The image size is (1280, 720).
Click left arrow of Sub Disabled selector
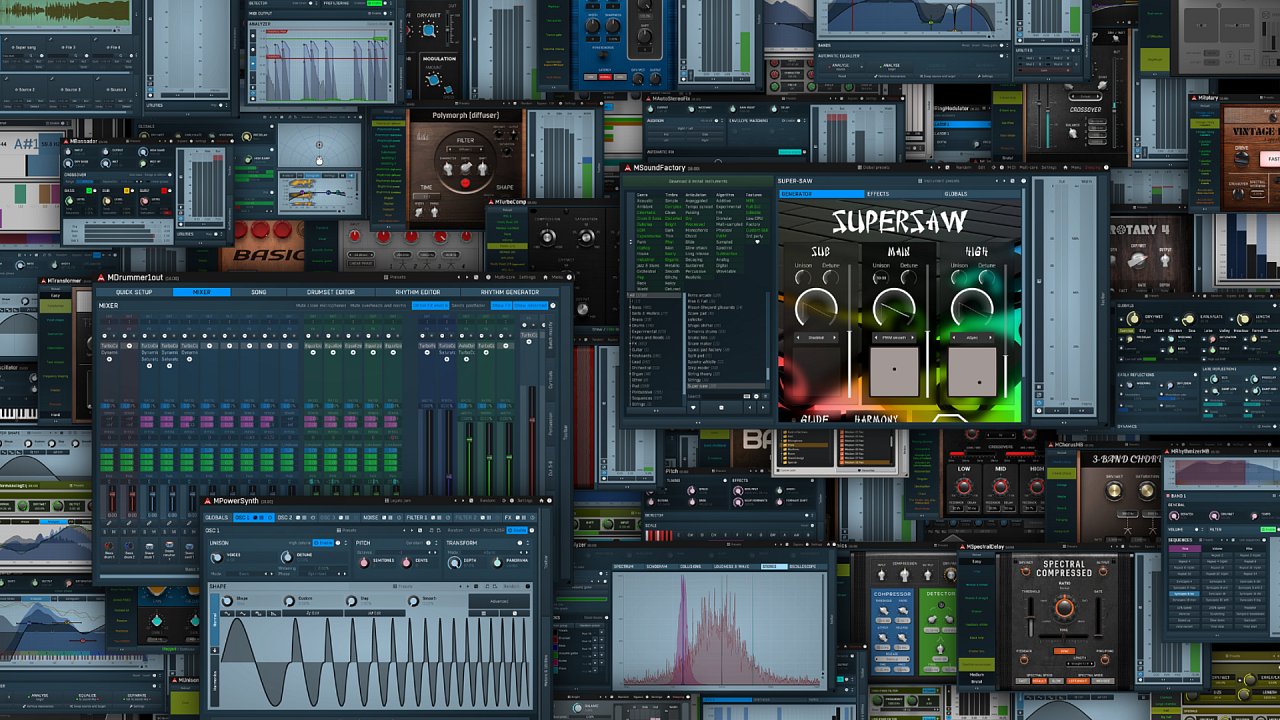795,338
